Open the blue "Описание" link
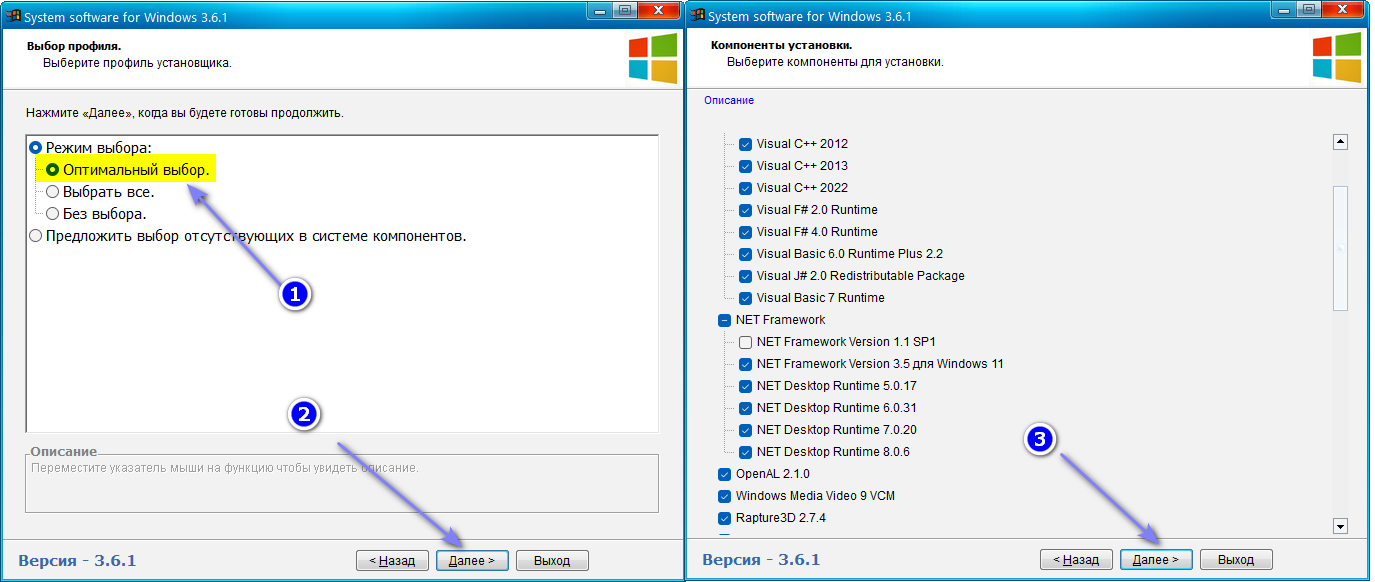Screen dimensions: 1375x582 [729, 101]
